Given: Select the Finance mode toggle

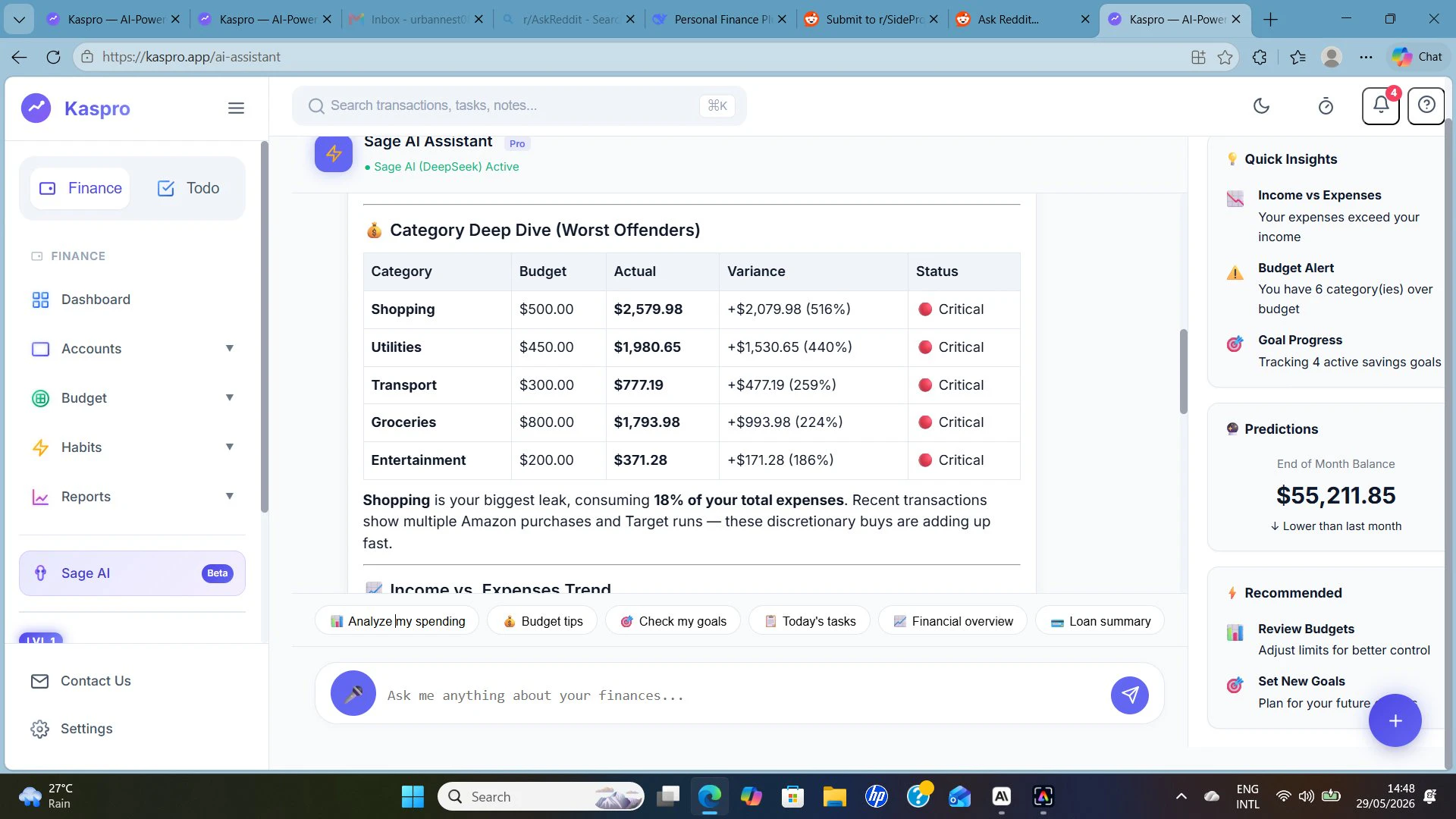Looking at the screenshot, I should [80, 188].
